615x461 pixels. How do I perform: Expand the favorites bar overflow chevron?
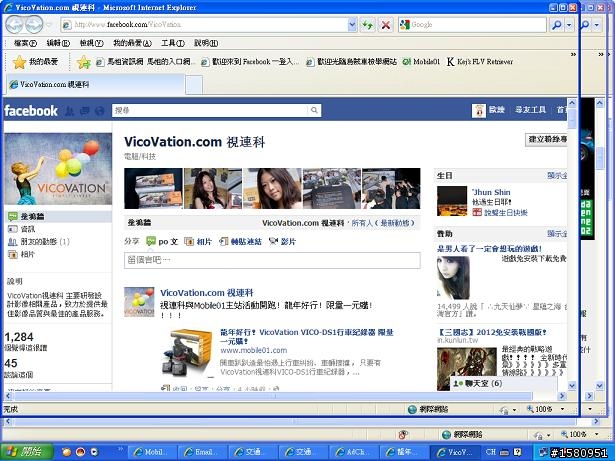(573, 55)
